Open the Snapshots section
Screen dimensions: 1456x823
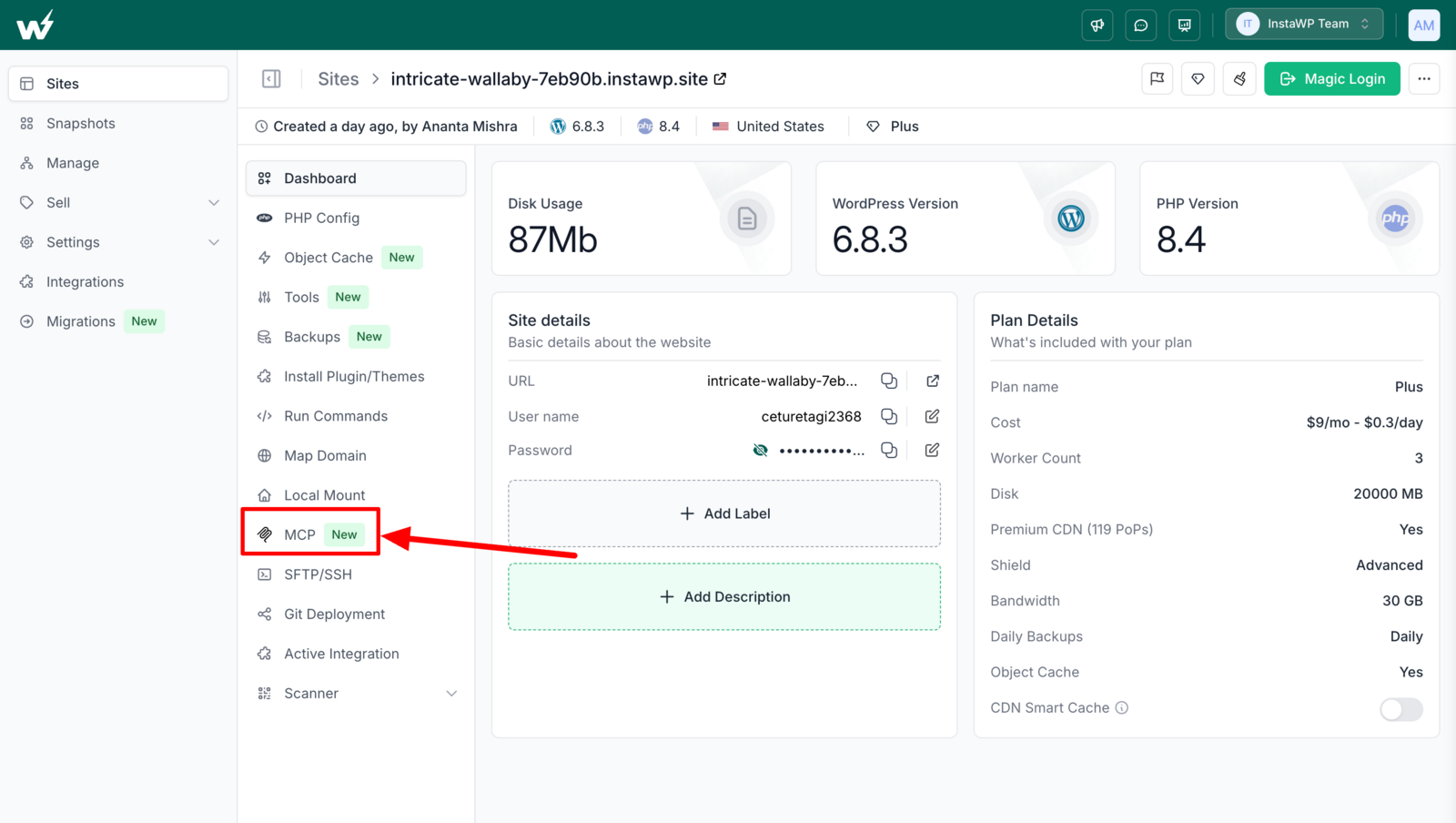pyautogui.click(x=118, y=123)
